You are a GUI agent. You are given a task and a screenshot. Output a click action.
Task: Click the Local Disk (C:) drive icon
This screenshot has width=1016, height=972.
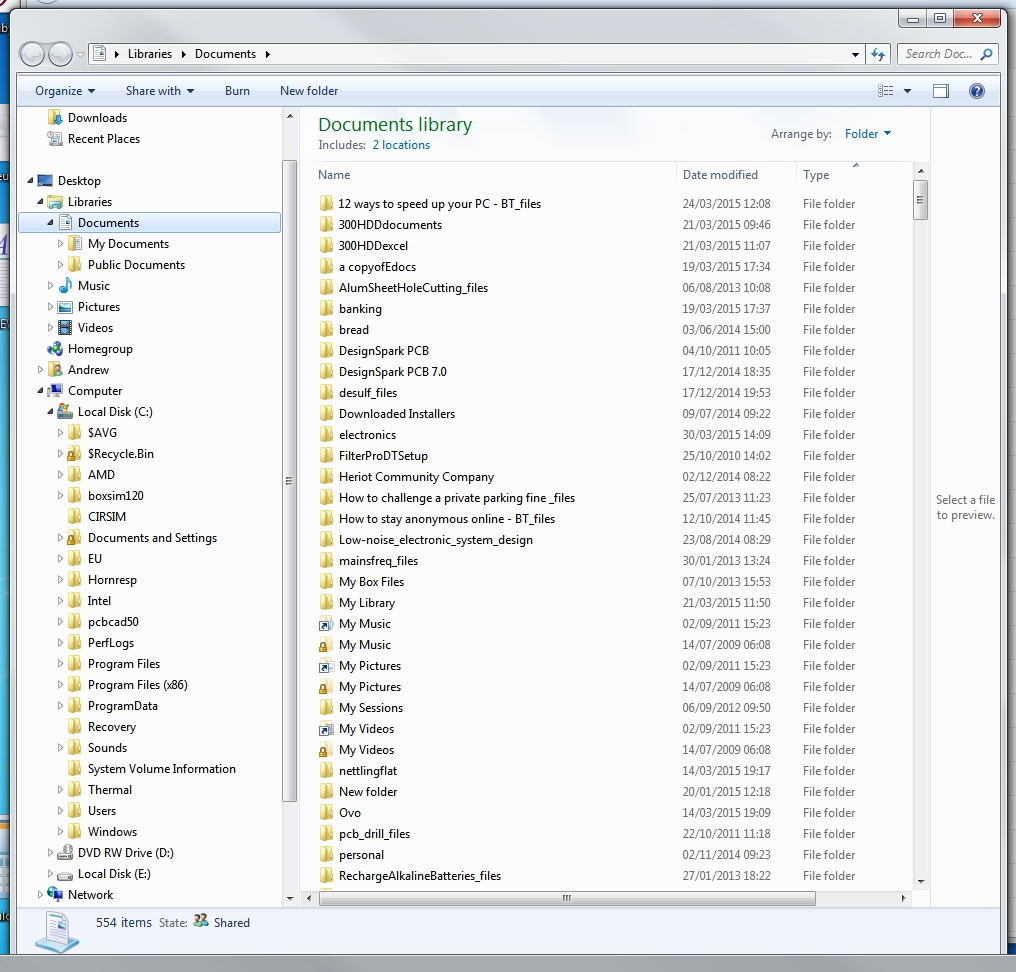(65, 411)
